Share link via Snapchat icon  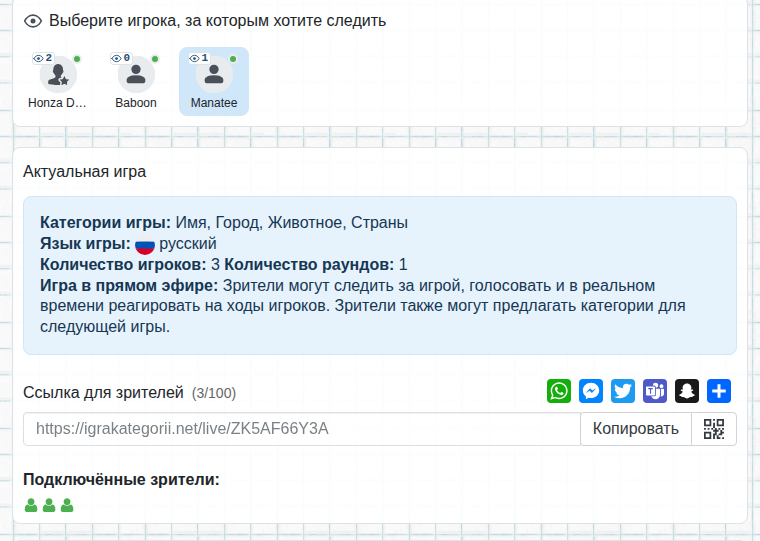[x=687, y=391]
